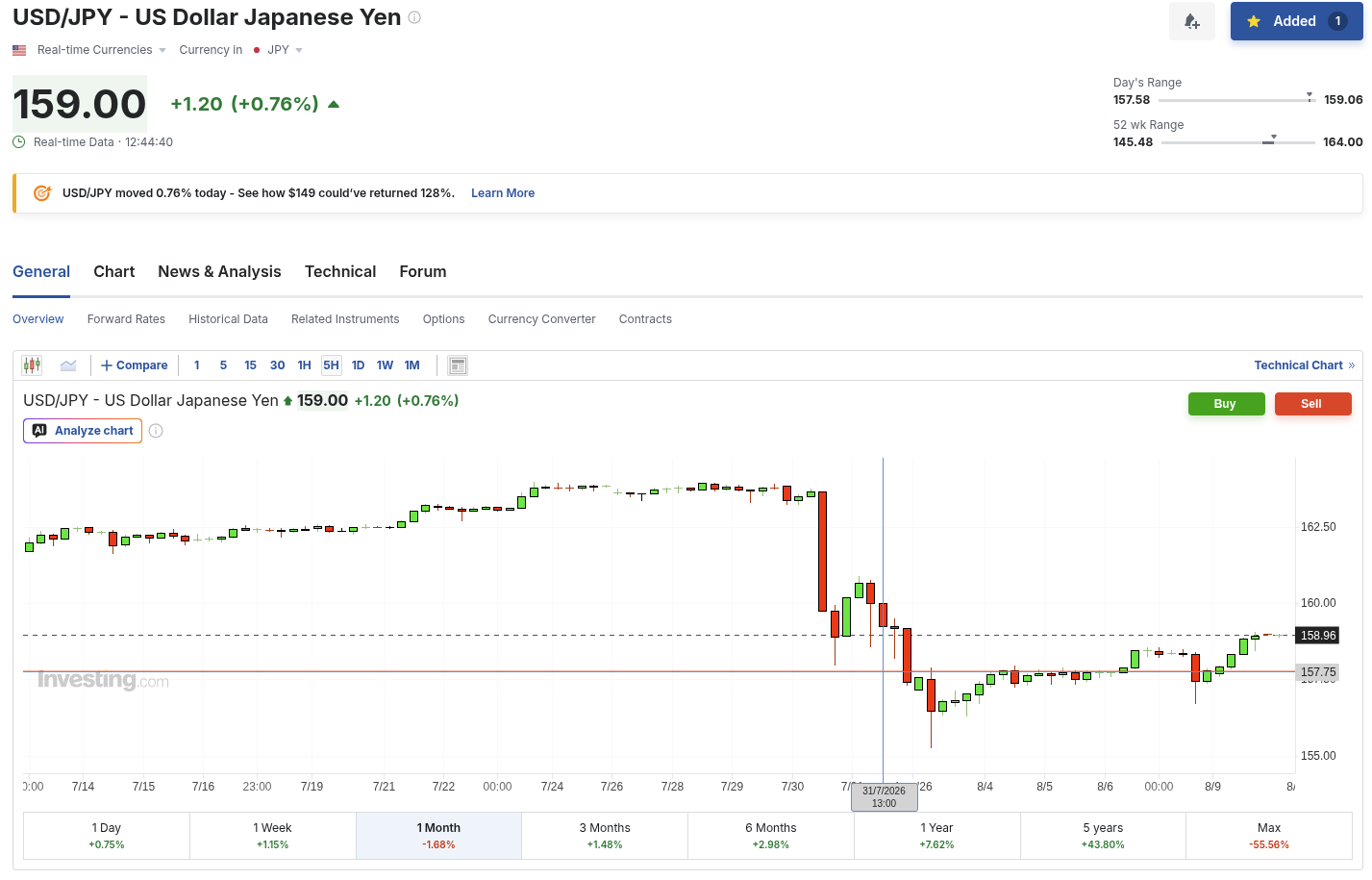Select the 1 Day performance period
Image resolution: width=1372 pixels, height=880 pixels.
click(x=107, y=836)
